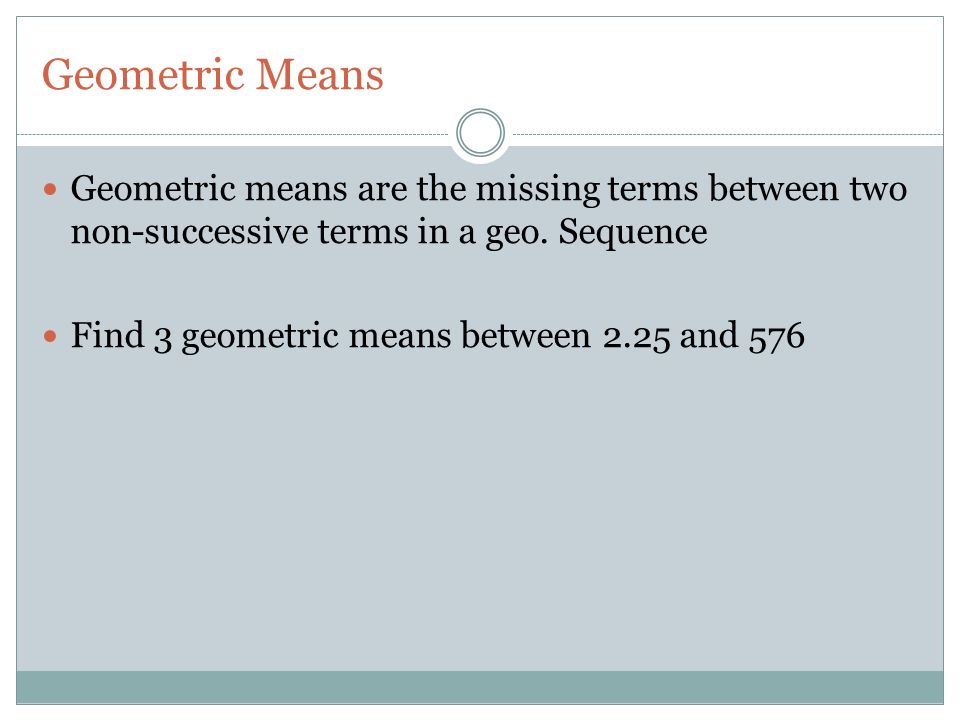Click the word "Geometric" starting the first bullet
This screenshot has width=960, height=720.
[153, 188]
